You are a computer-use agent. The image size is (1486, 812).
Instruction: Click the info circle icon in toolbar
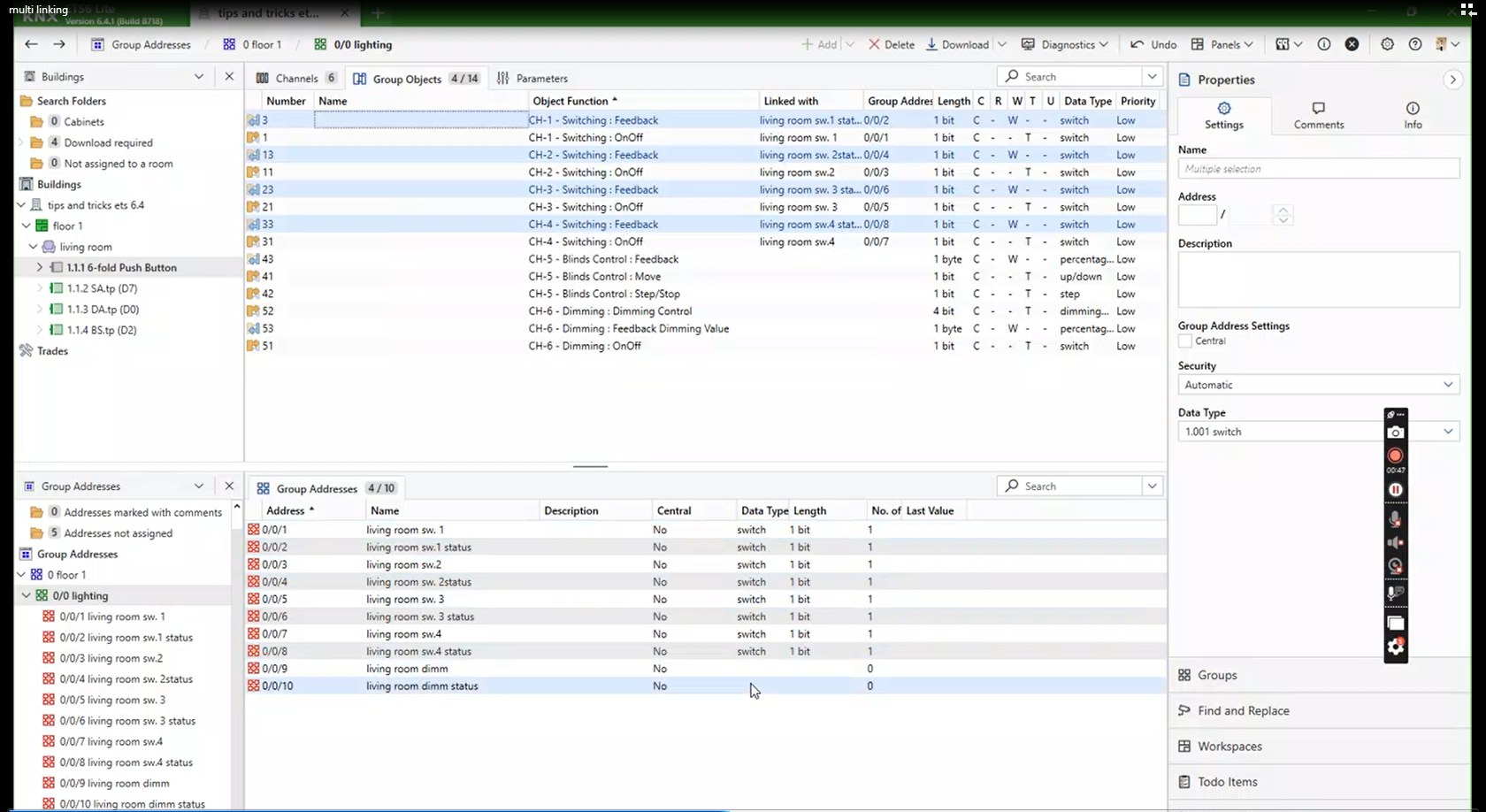pos(1324,44)
